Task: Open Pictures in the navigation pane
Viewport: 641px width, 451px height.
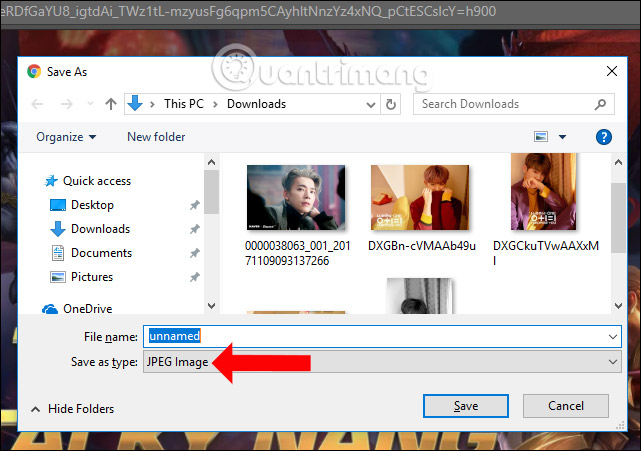Action: pos(81,277)
